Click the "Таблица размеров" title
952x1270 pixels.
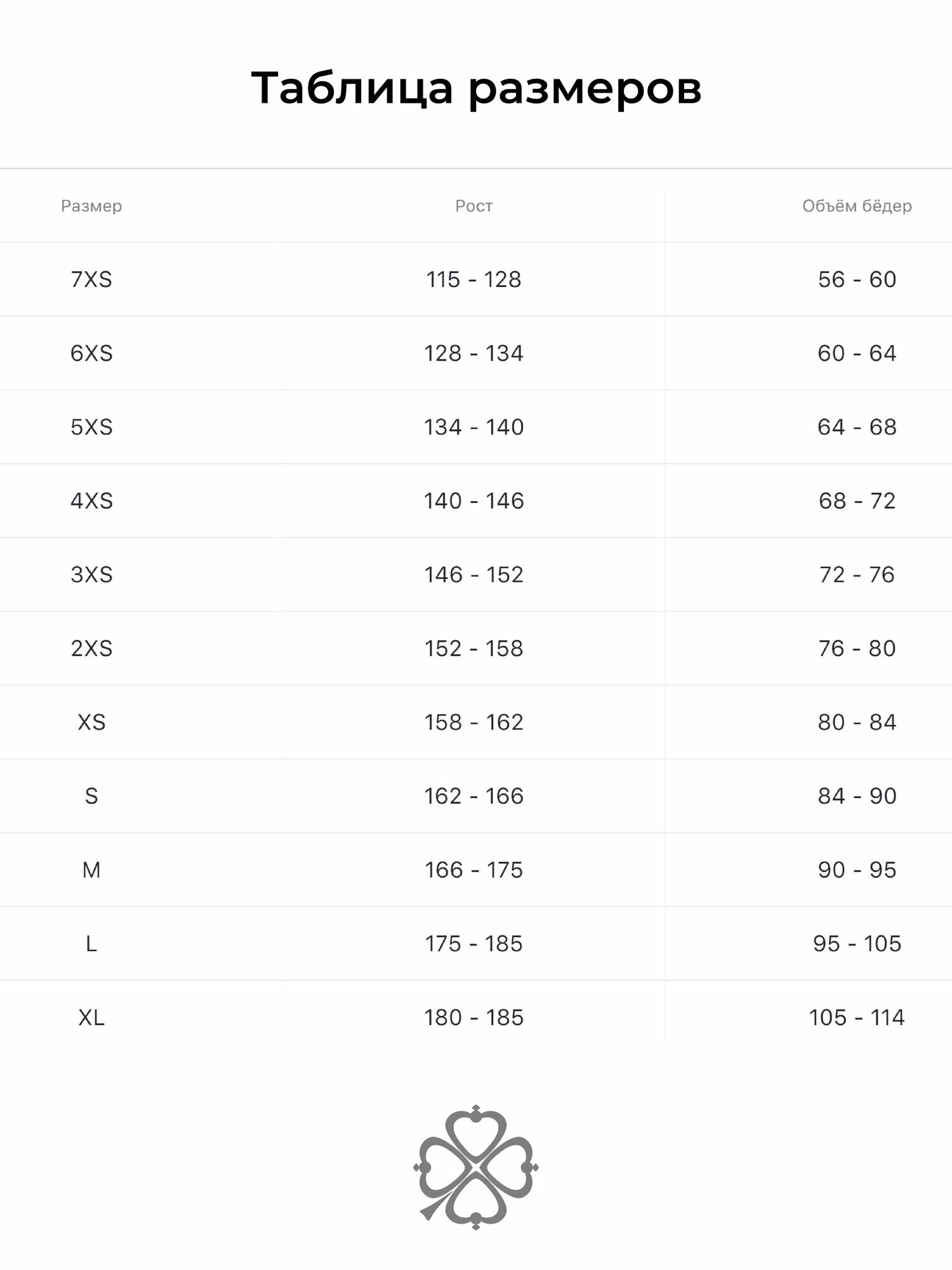[x=476, y=88]
